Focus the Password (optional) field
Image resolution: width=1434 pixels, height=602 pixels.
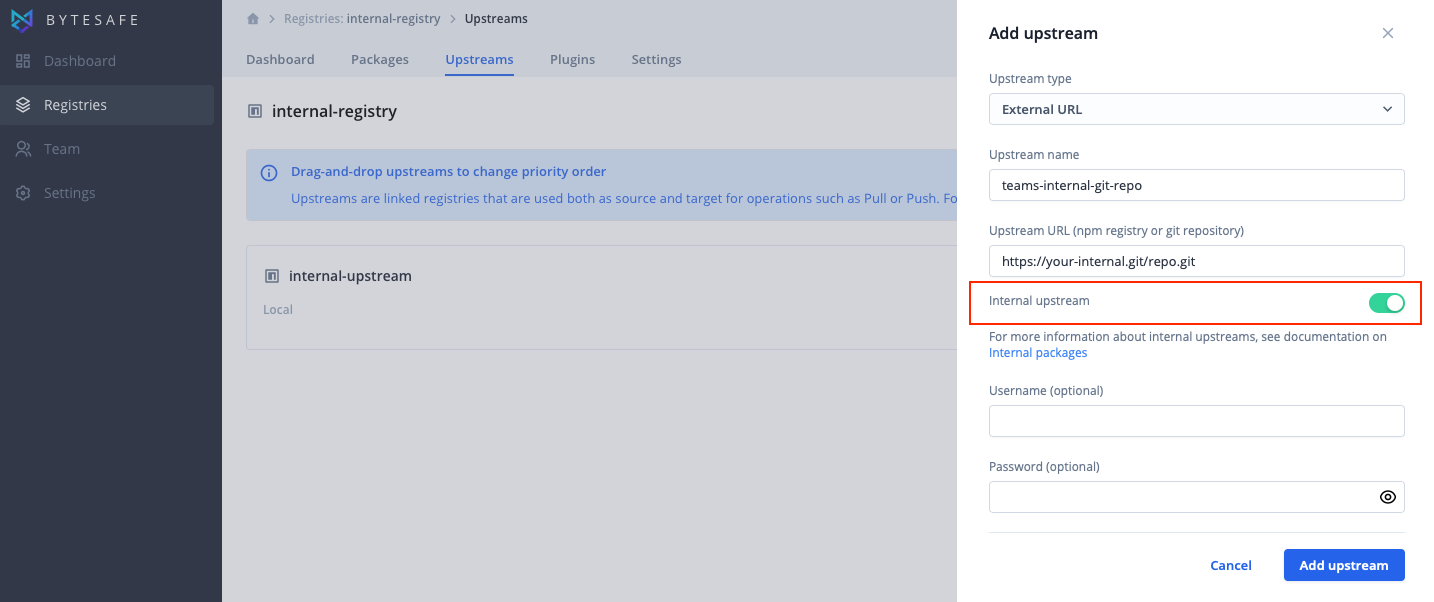tap(1196, 497)
